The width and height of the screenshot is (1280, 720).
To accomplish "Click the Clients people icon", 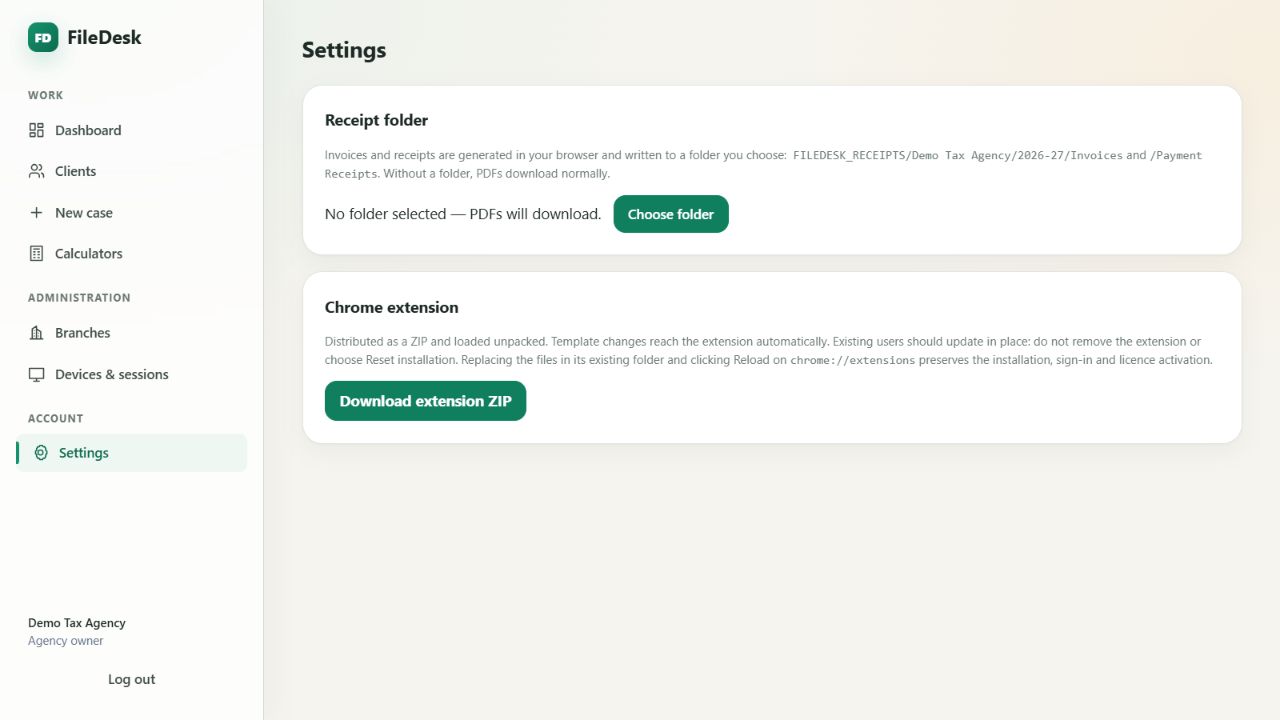I will 37,171.
